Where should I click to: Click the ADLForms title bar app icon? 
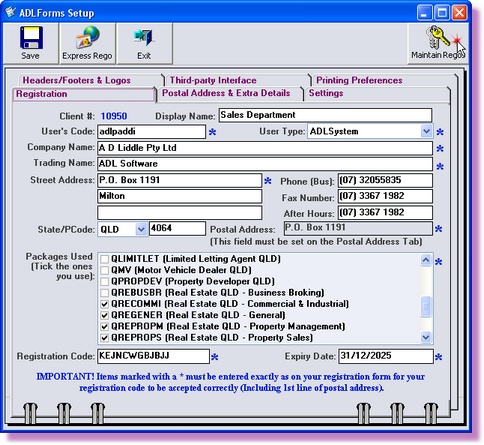(x=10, y=12)
